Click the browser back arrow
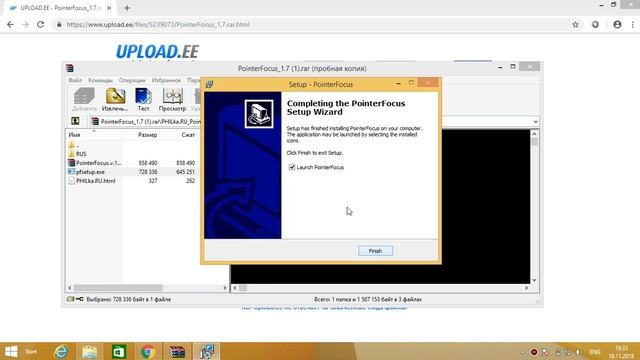 (11, 24)
